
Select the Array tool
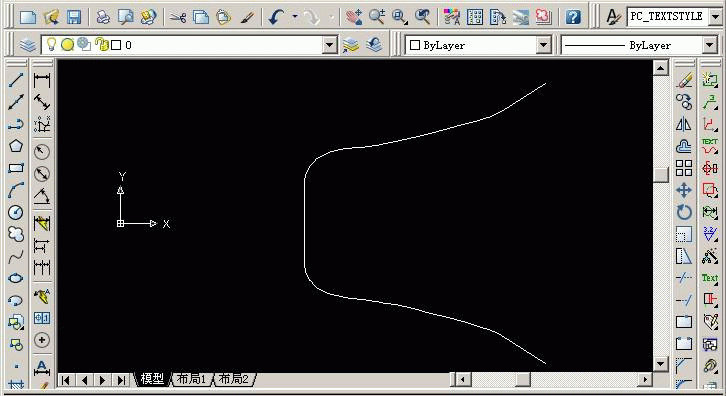(x=684, y=168)
